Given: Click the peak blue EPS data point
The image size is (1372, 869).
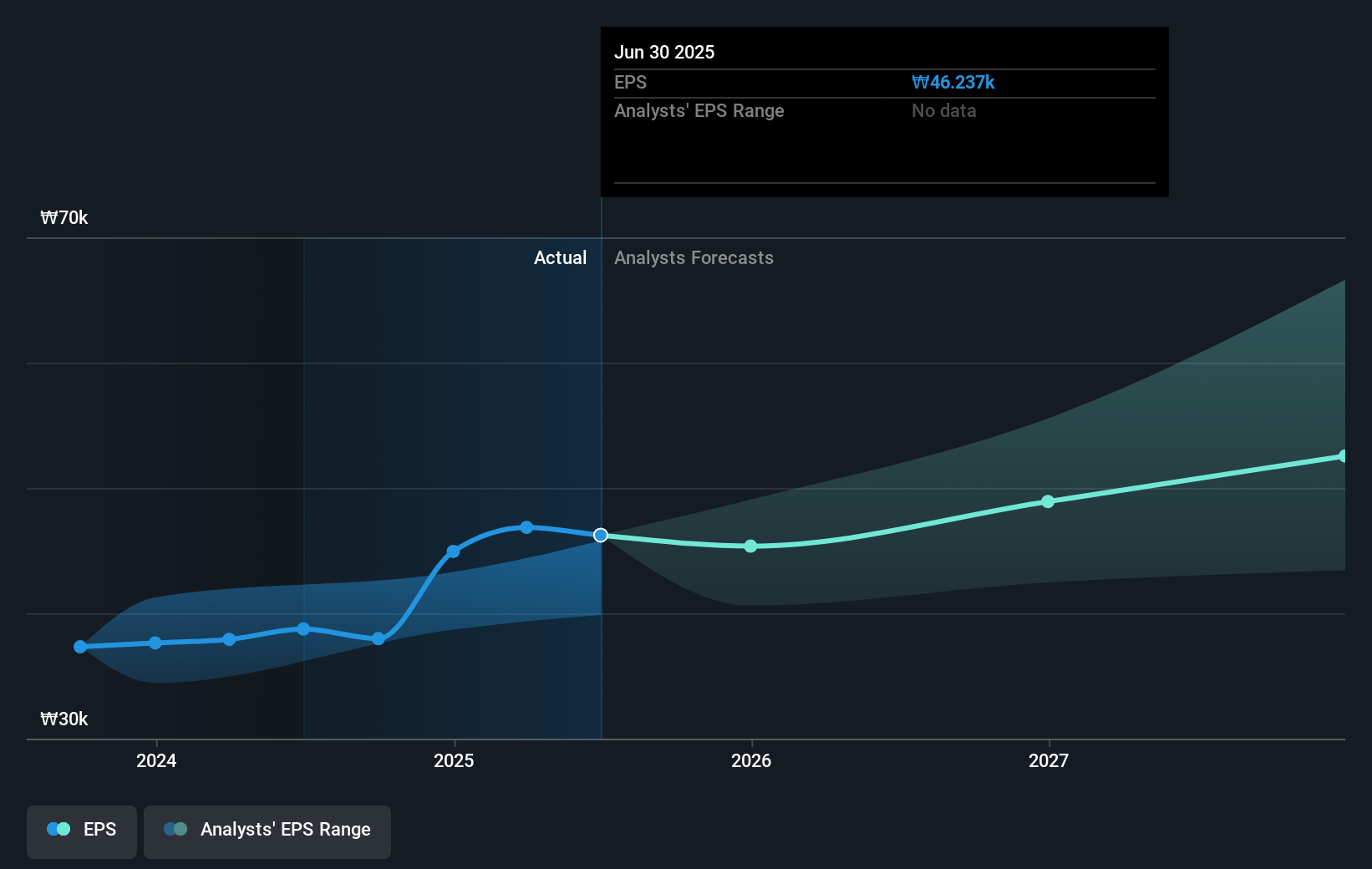Looking at the screenshot, I should (x=526, y=526).
